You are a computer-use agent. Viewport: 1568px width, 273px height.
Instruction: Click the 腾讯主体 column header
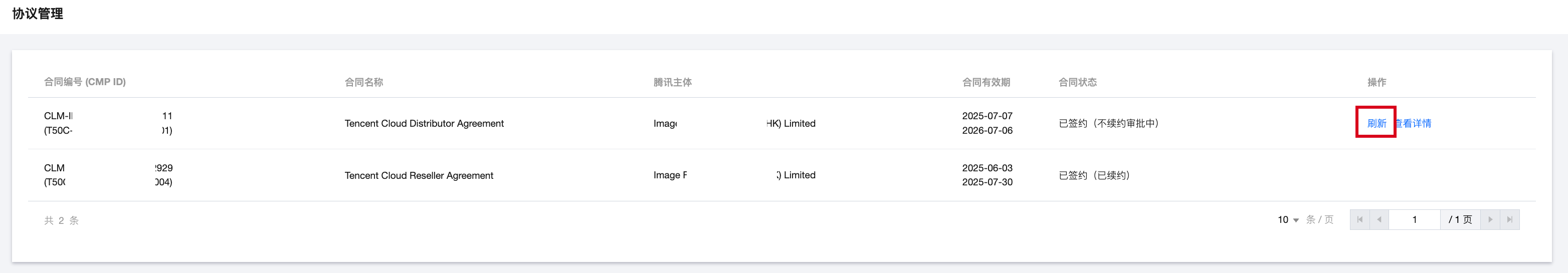point(672,82)
